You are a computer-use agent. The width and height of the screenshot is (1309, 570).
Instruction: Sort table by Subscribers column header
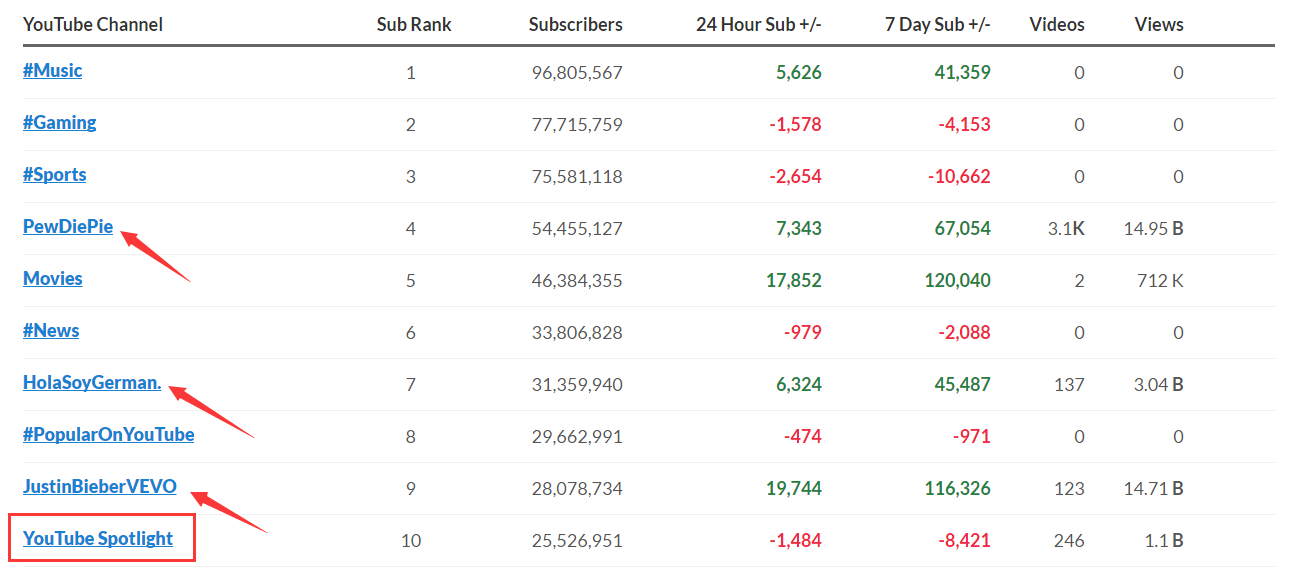[576, 24]
